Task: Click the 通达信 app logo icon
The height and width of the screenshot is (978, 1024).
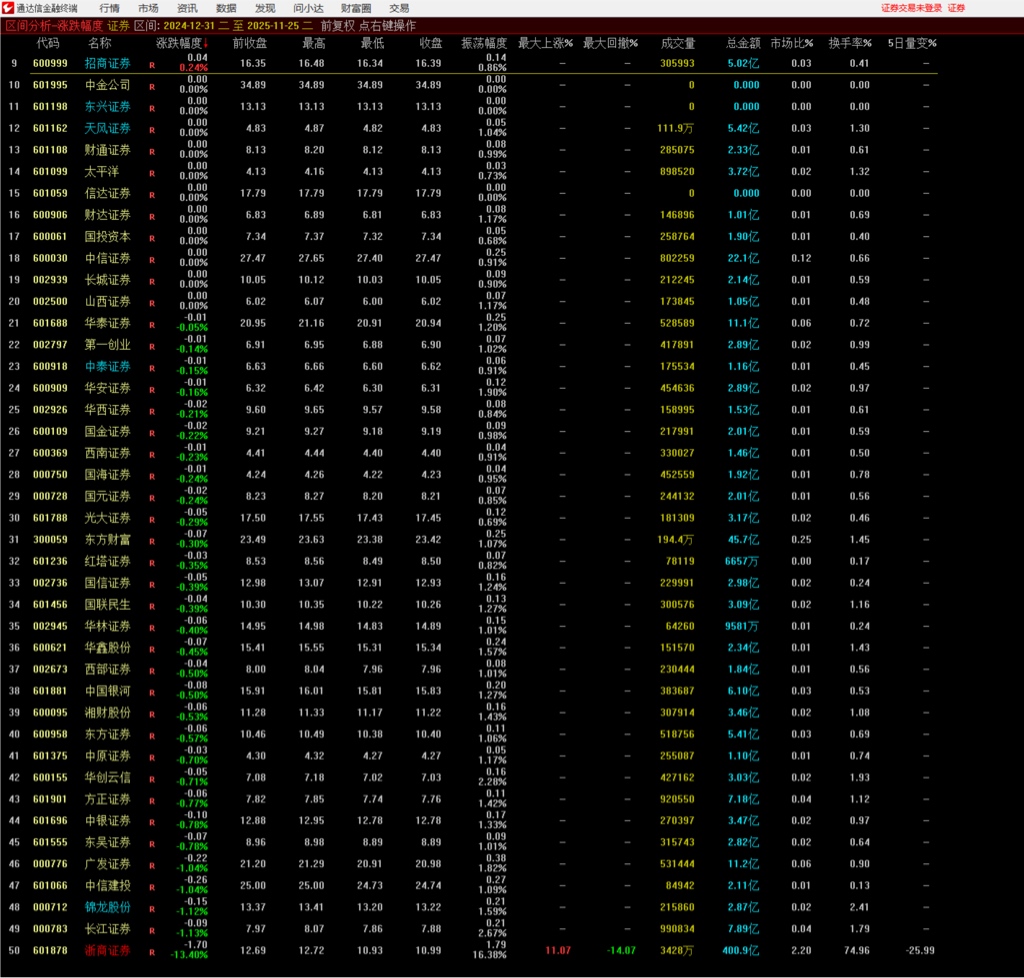Action: pyautogui.click(x=7, y=8)
